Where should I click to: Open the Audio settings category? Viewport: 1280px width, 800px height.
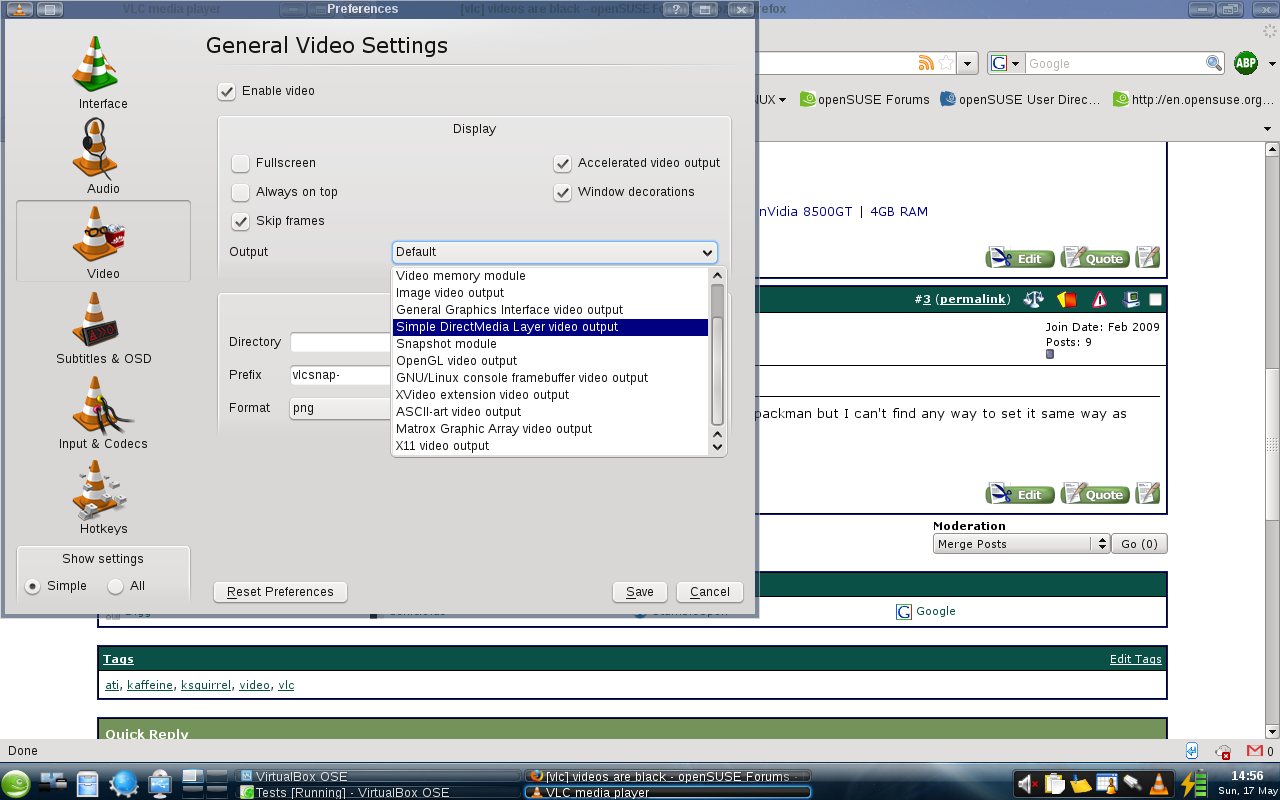click(x=103, y=157)
